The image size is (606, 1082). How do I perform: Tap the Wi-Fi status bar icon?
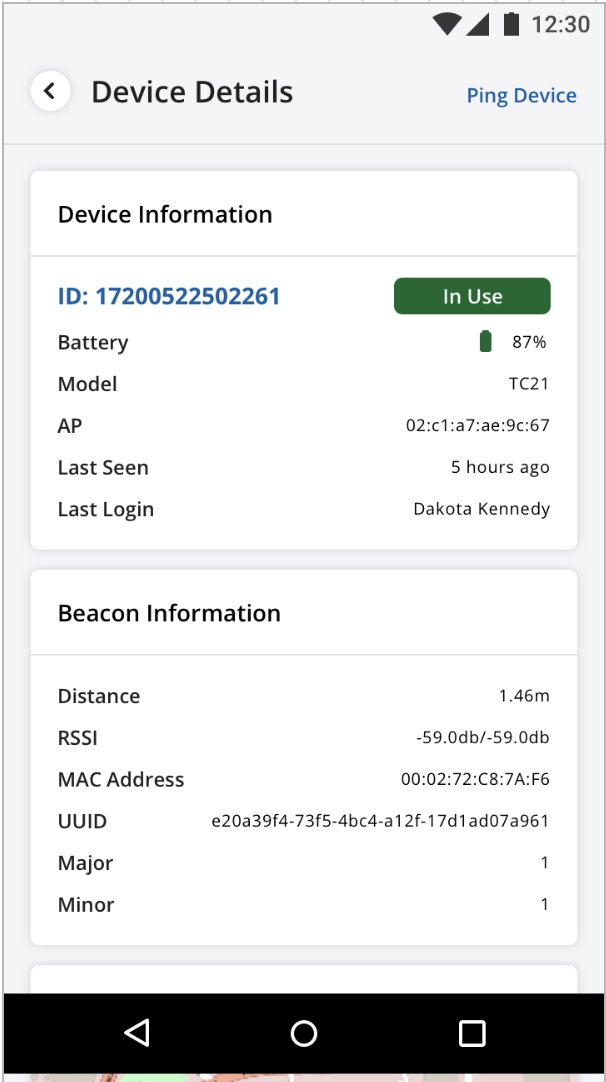447,25
